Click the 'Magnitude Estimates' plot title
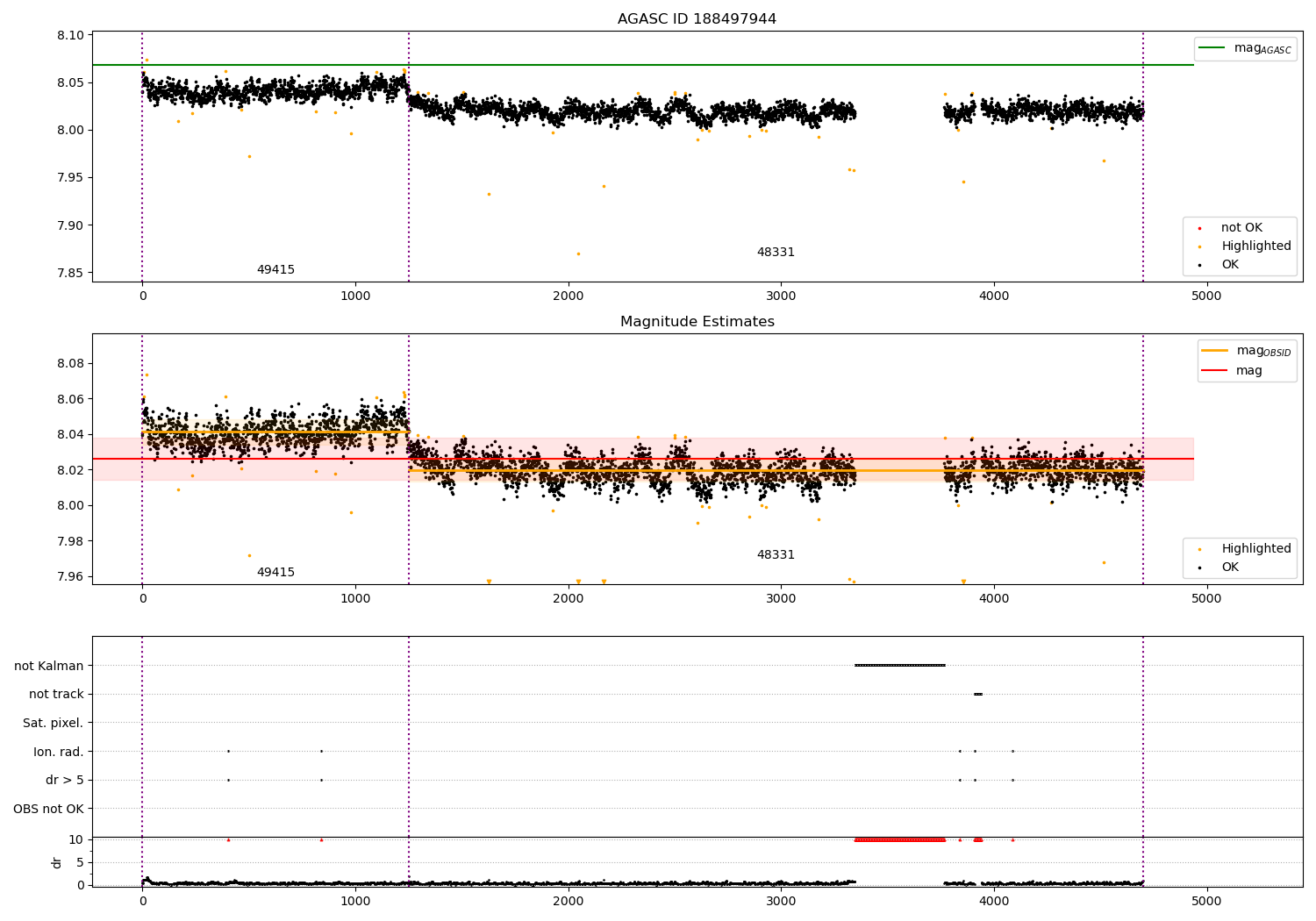The height and width of the screenshot is (921, 1316). (x=697, y=322)
